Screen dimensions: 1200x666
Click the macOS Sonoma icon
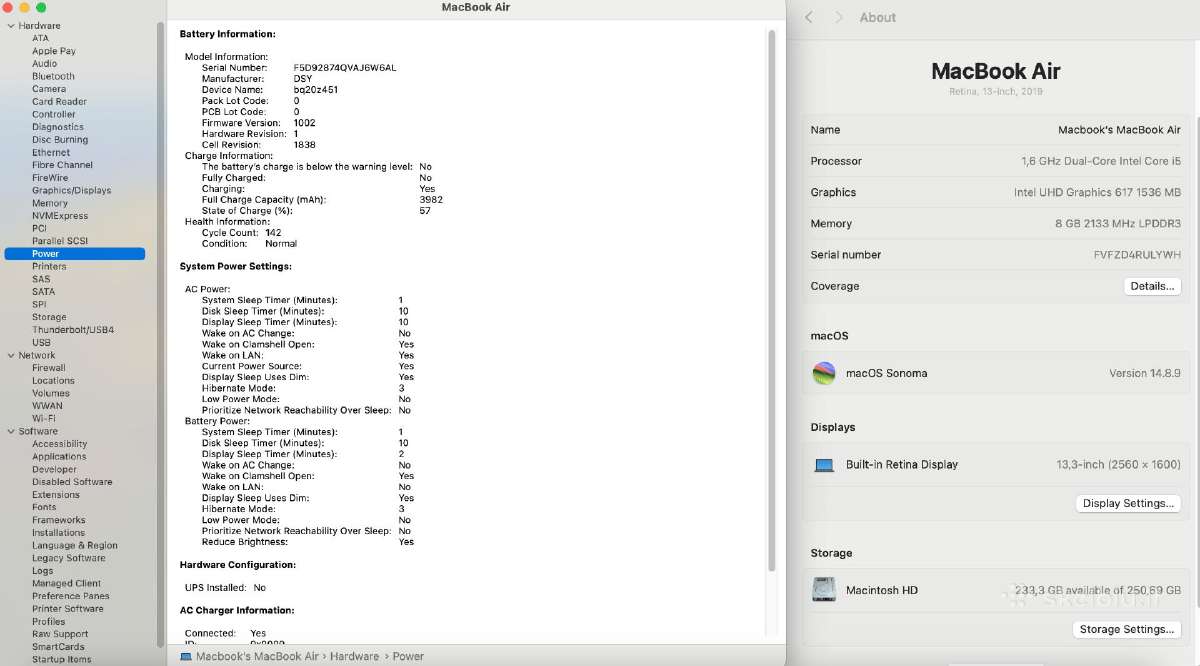tap(824, 373)
